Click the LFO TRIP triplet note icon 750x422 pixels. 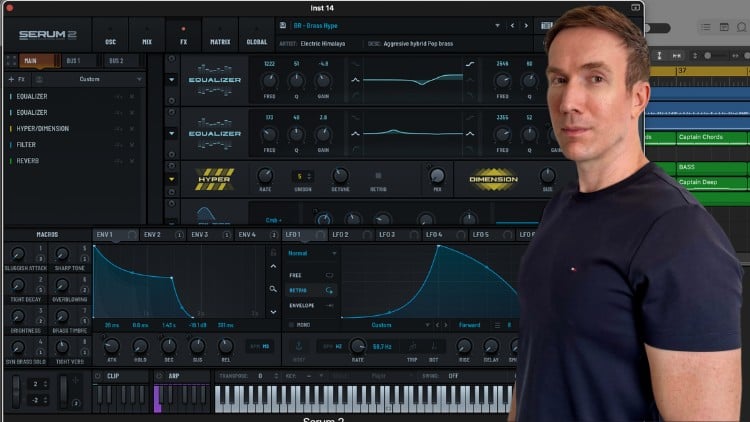(x=412, y=345)
